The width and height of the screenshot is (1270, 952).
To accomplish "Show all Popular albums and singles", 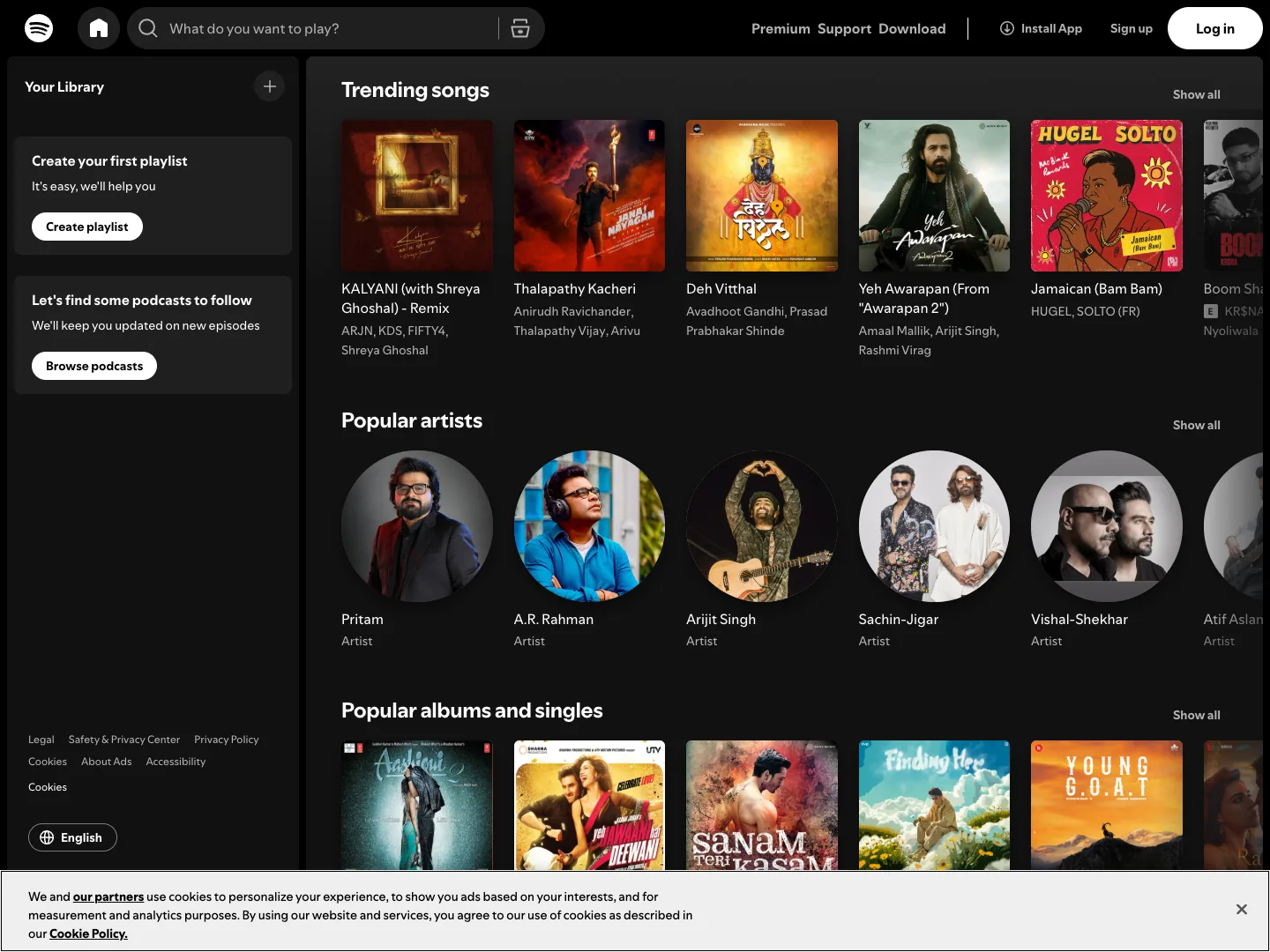I will (1197, 715).
